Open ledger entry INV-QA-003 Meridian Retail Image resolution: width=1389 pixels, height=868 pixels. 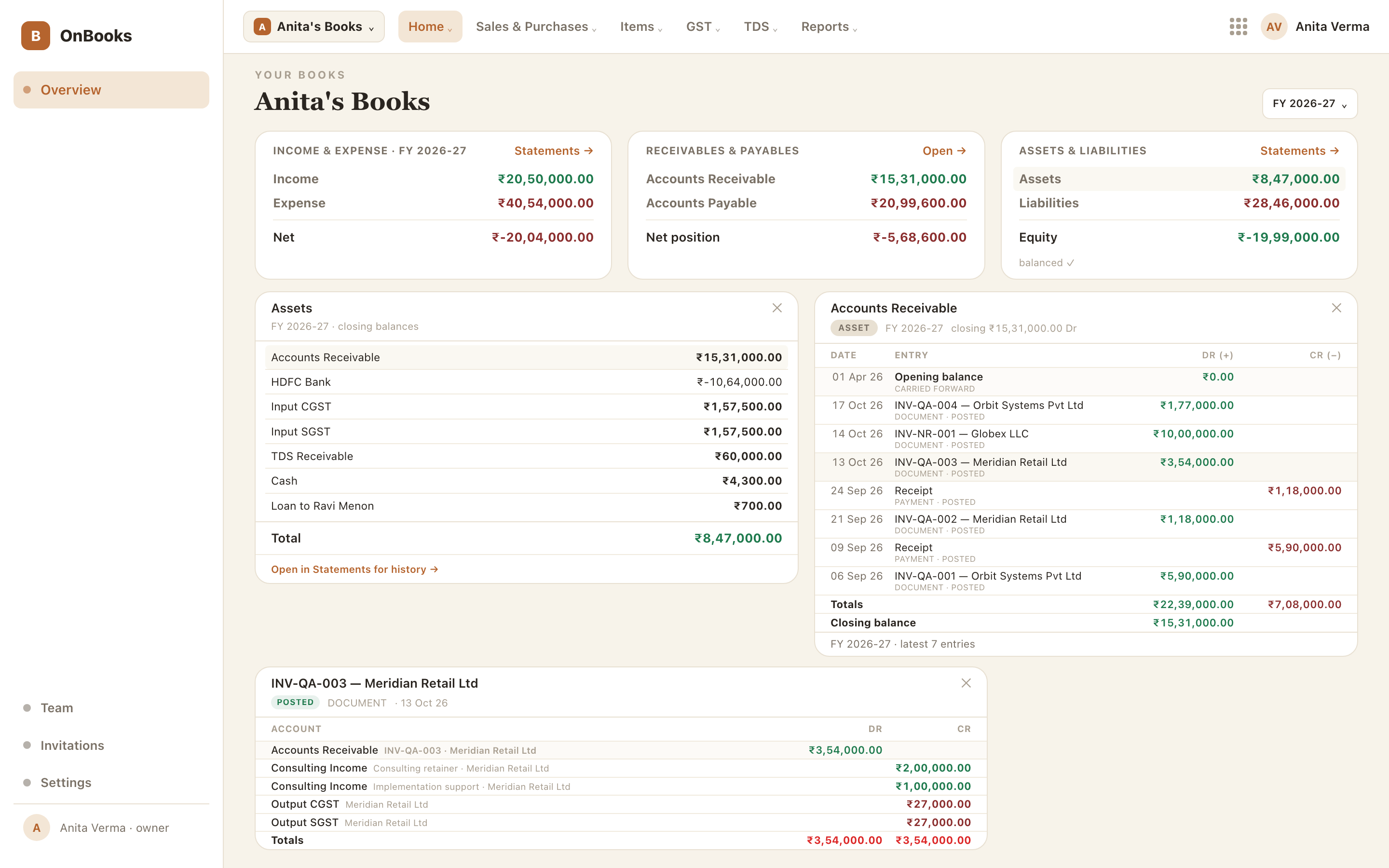click(1085, 467)
